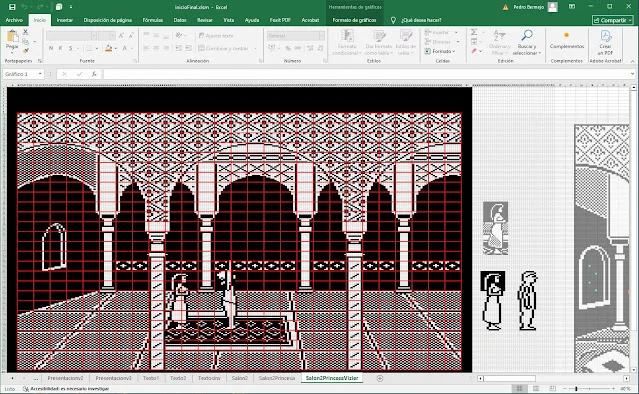This screenshot has width=639, height=394.
Task: Click the AutoSum sigma icon
Action: [x=474, y=32]
